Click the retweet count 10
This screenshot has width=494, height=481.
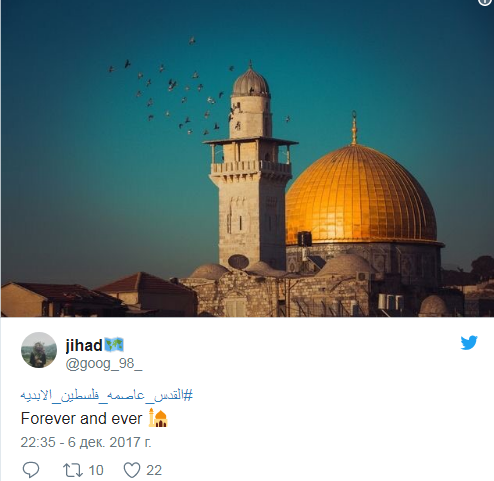[x=96, y=470]
